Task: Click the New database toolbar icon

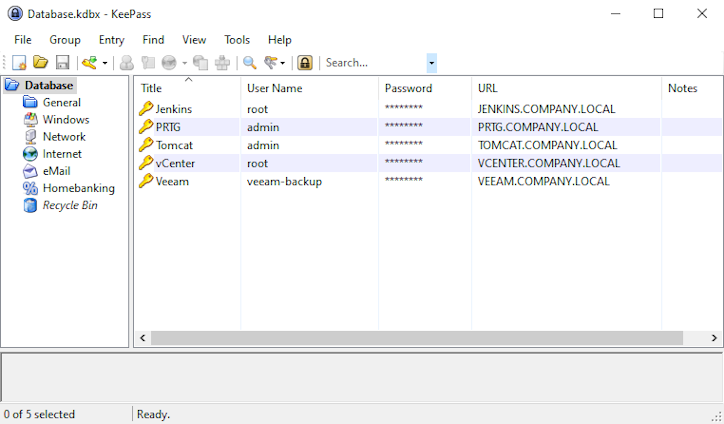Action: pyautogui.click(x=19, y=62)
